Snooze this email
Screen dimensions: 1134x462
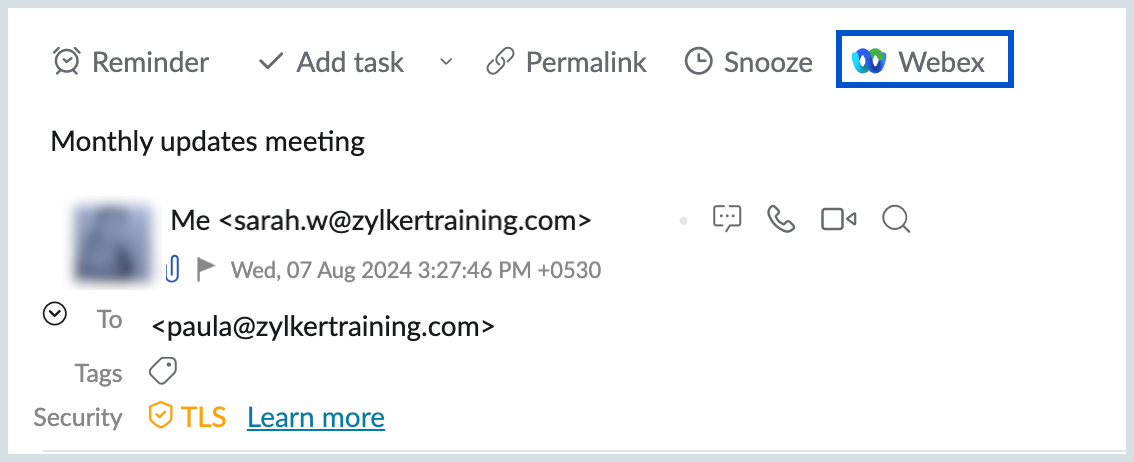click(748, 62)
